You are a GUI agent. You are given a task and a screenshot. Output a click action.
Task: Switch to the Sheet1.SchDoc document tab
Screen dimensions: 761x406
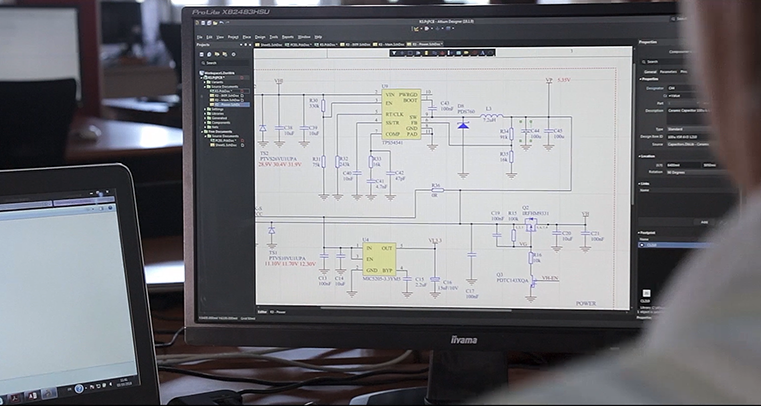coord(268,45)
